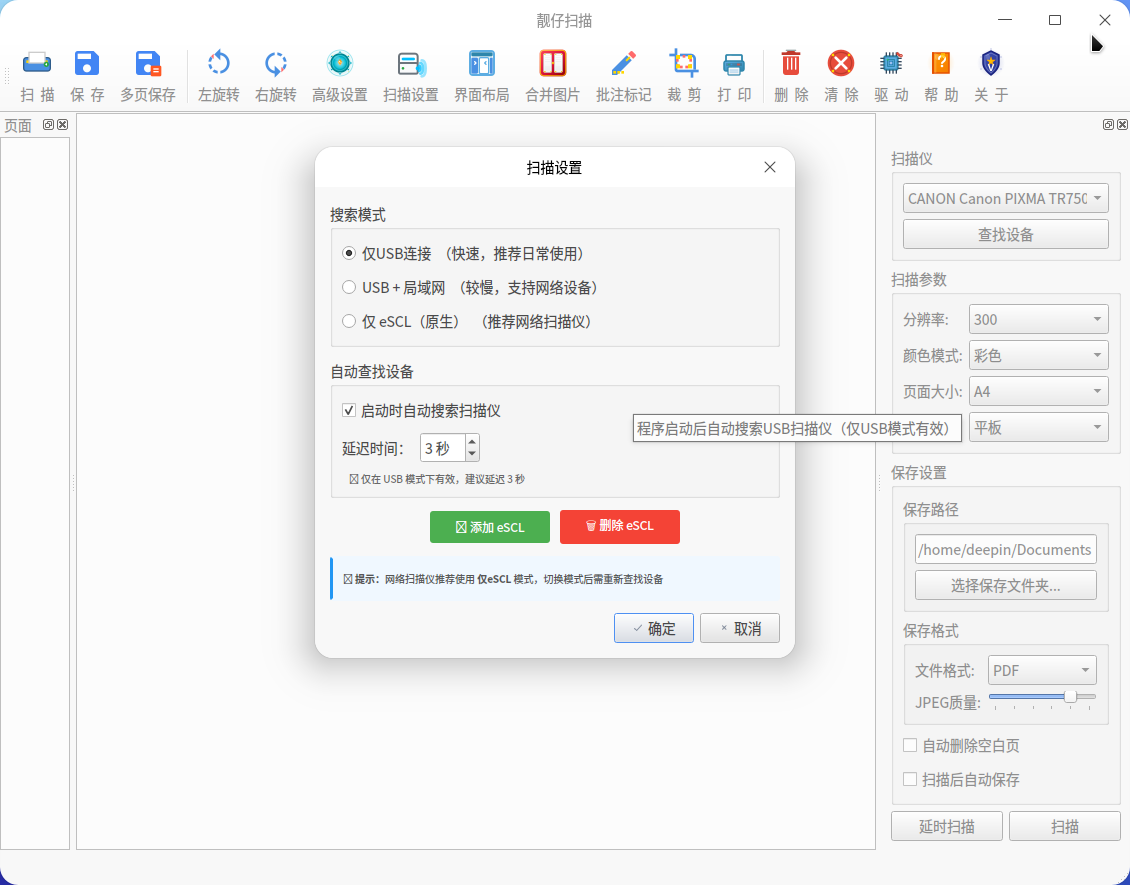Viewport: 1130px width, 885px height.
Task: Click 取消 to cancel dialog
Action: (x=740, y=628)
